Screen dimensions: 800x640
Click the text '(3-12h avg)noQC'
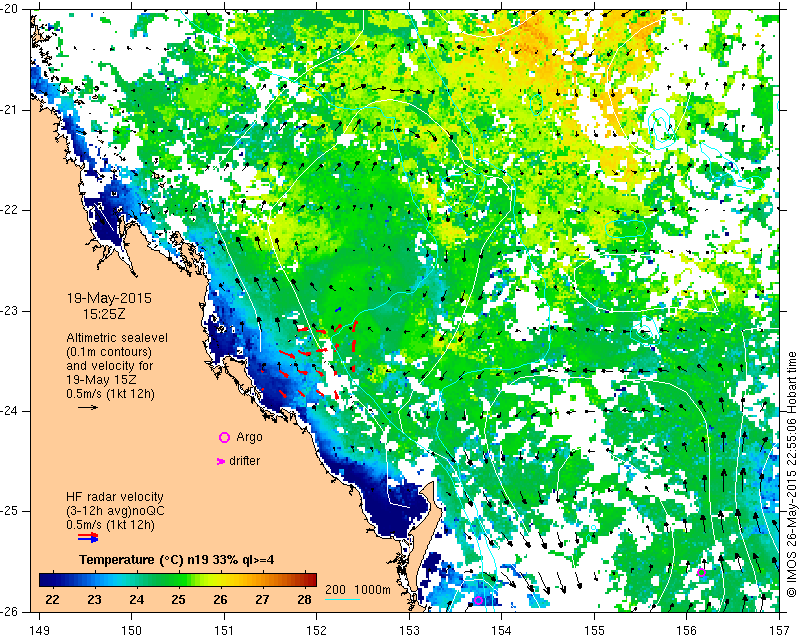point(115,511)
